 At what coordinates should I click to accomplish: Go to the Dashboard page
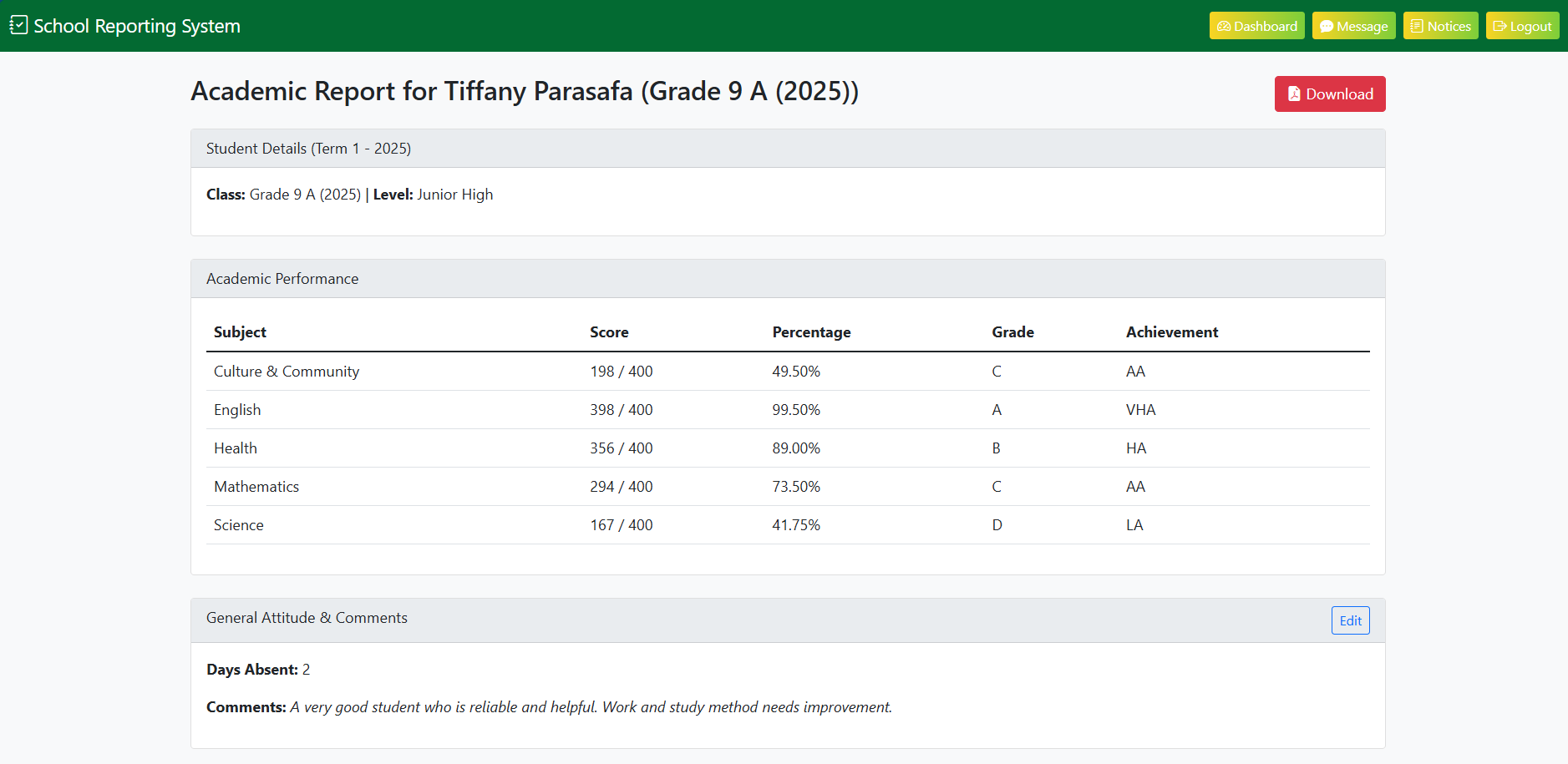pyautogui.click(x=1256, y=26)
